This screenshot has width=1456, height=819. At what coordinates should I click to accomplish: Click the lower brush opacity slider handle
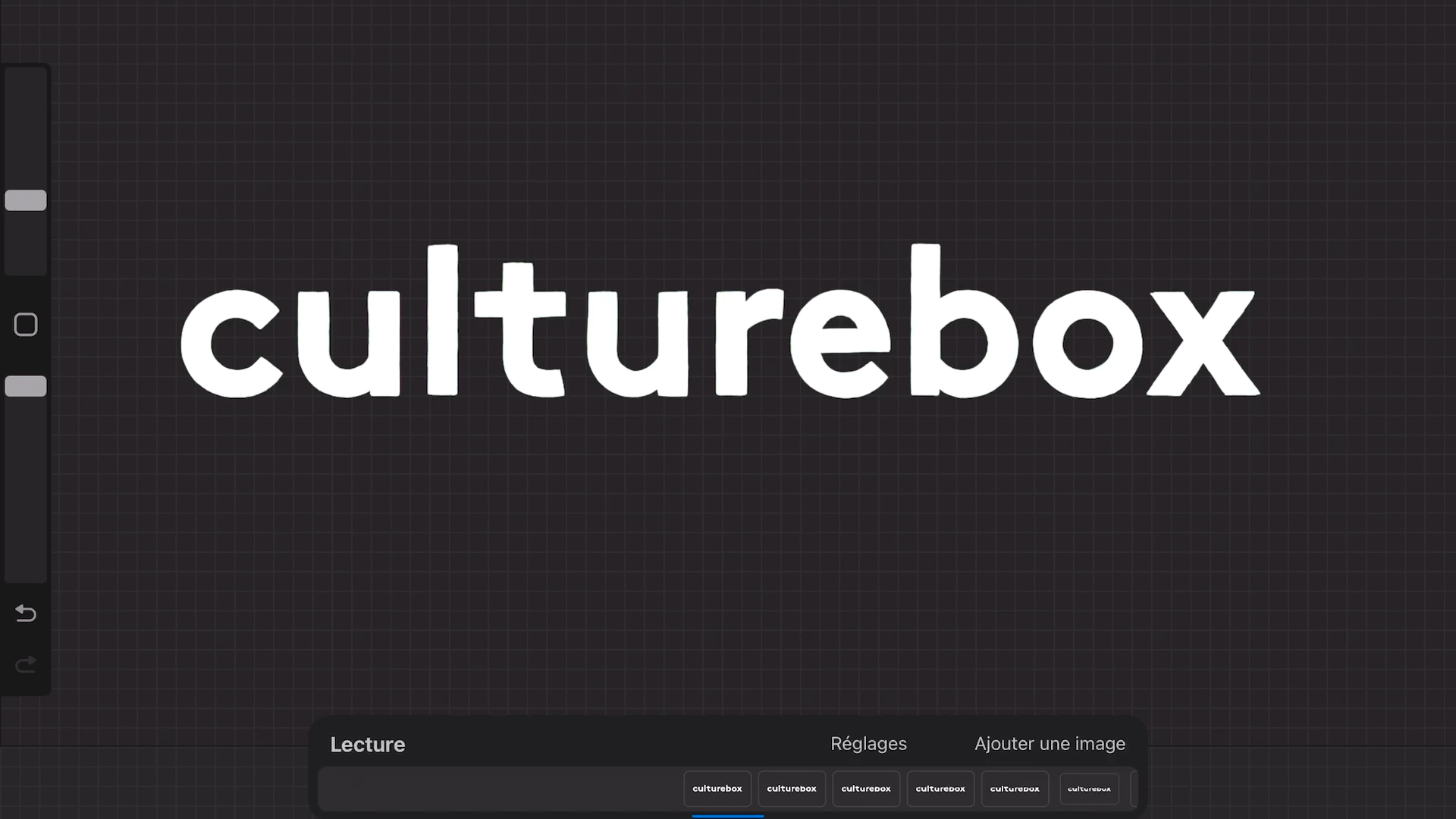click(26, 386)
